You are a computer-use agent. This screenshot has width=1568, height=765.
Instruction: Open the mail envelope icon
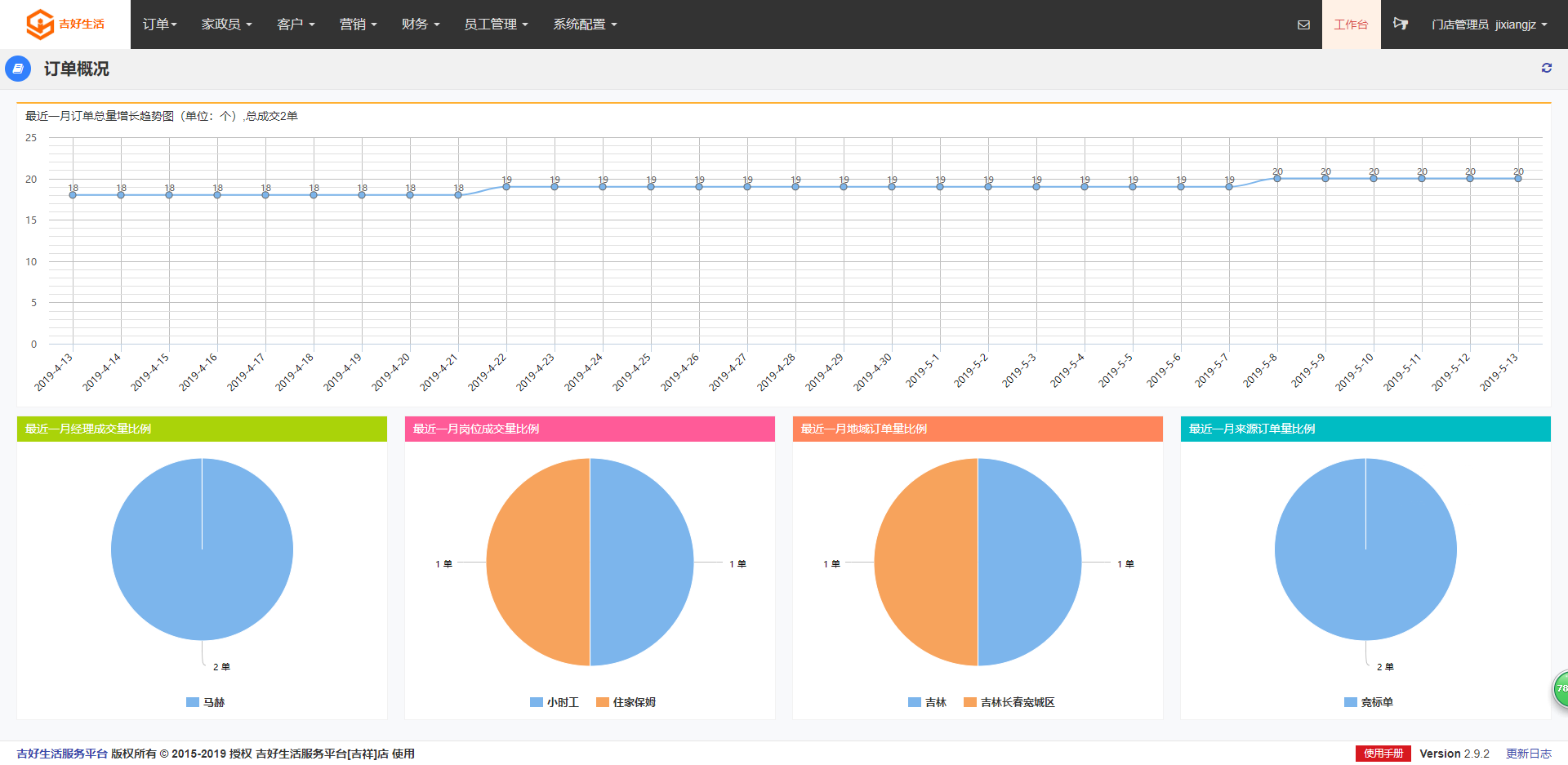[1303, 24]
